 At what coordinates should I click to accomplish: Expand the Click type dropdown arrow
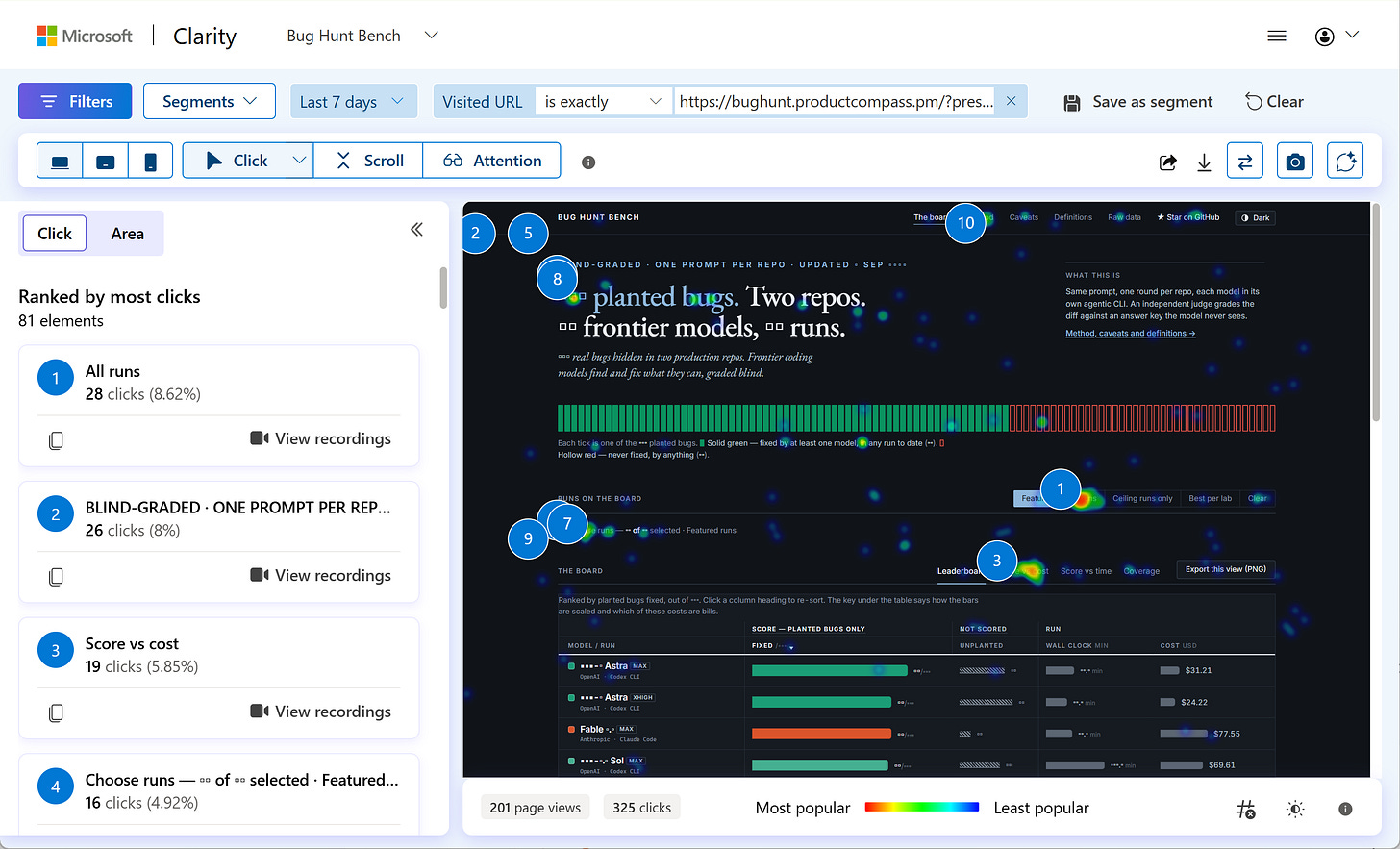[x=300, y=162]
